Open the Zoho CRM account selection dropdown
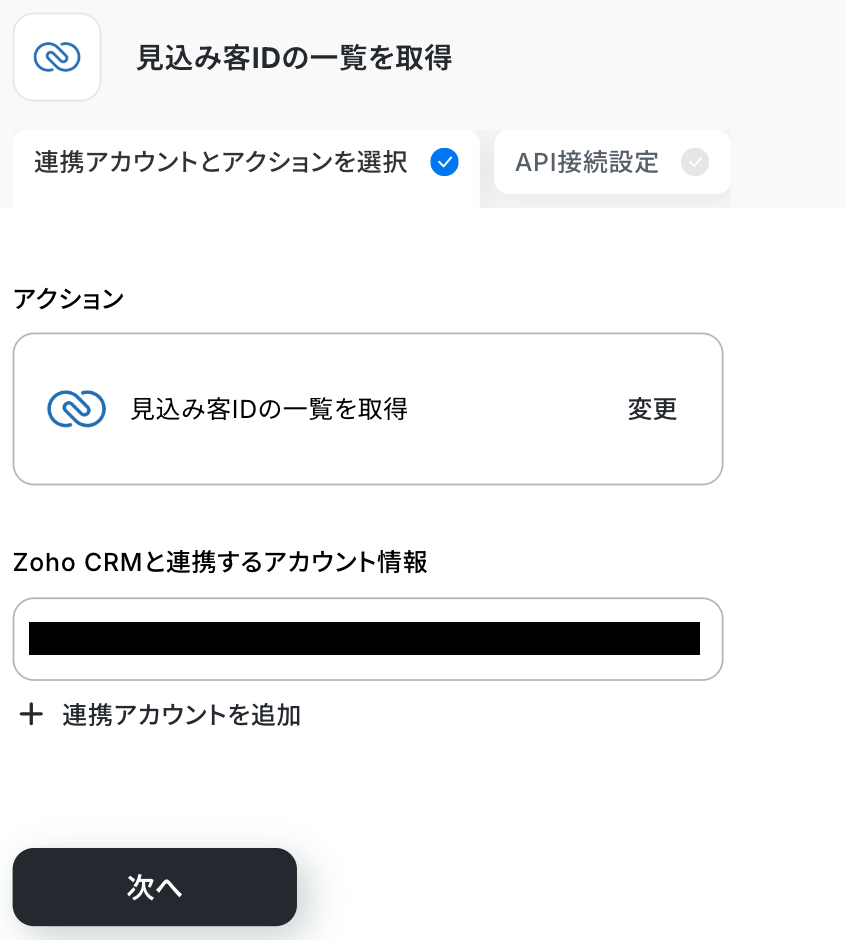846x940 pixels. 368,639
